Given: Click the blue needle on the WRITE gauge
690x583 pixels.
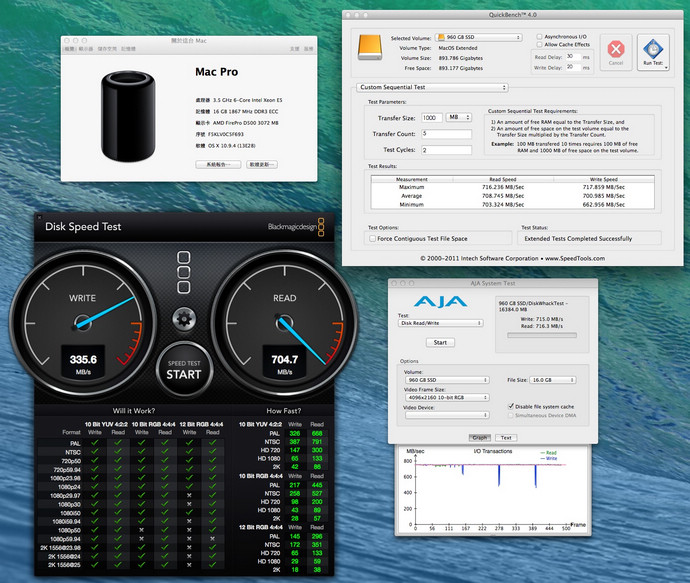Looking at the screenshot, I should 106,312.
